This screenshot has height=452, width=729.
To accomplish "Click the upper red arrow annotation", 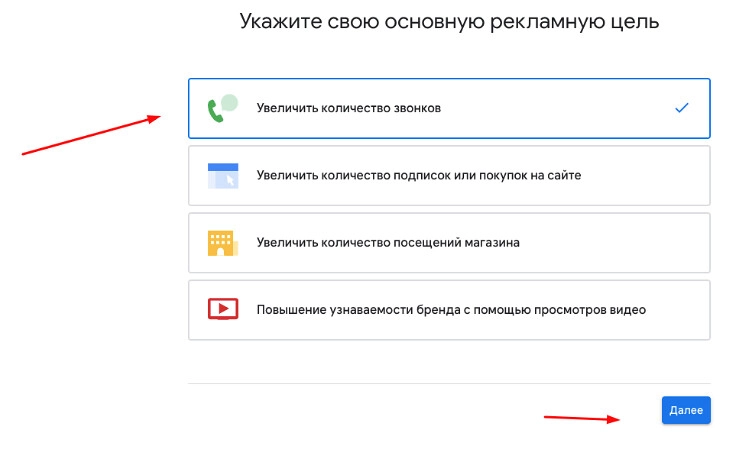I will pos(90,135).
